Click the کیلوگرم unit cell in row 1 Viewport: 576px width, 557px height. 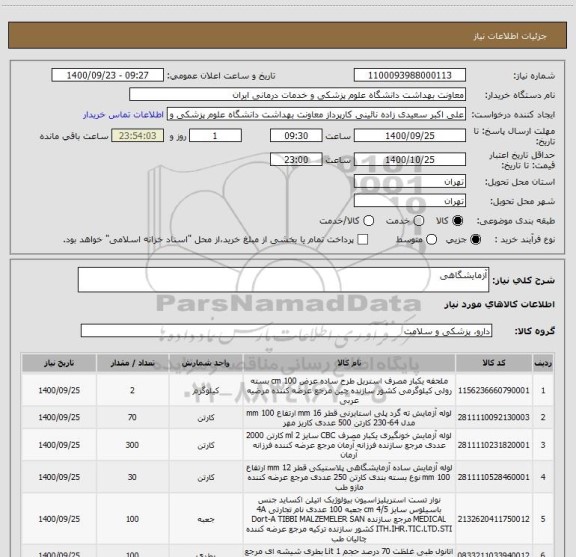[x=206, y=391]
